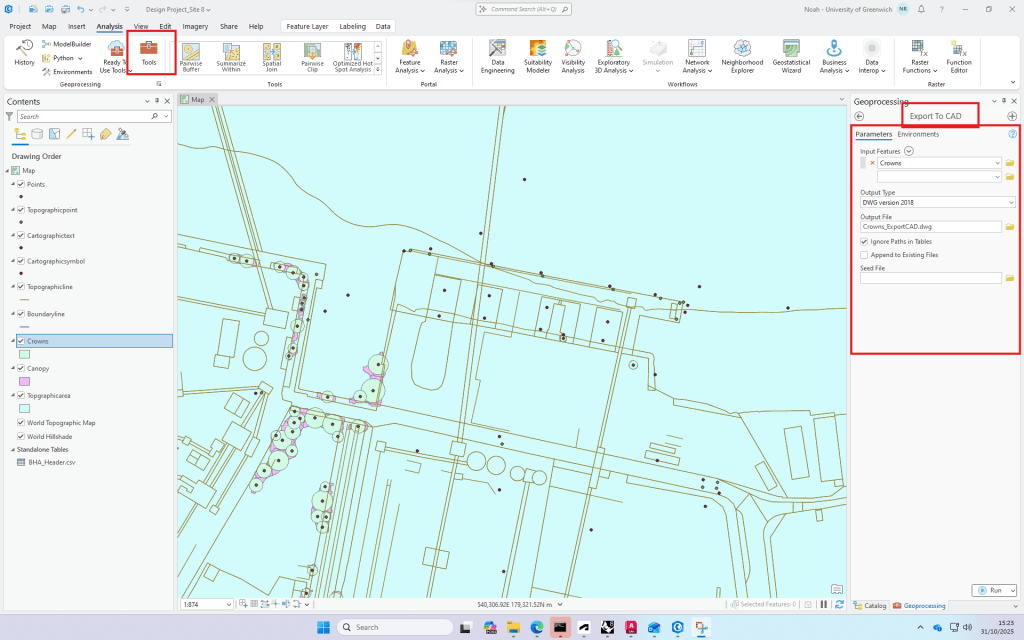Click the Crowns layer green symbol swatch
Image resolution: width=1024 pixels, height=640 pixels.
(25, 354)
